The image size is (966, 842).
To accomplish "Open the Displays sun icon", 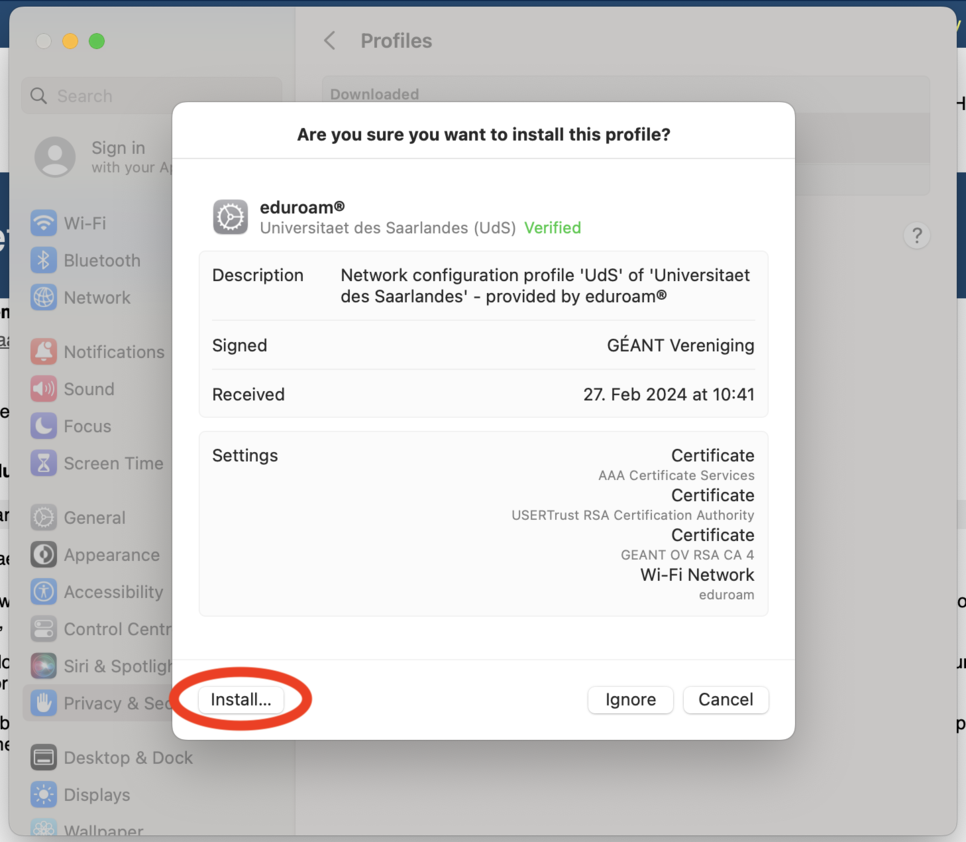I will pos(44,795).
